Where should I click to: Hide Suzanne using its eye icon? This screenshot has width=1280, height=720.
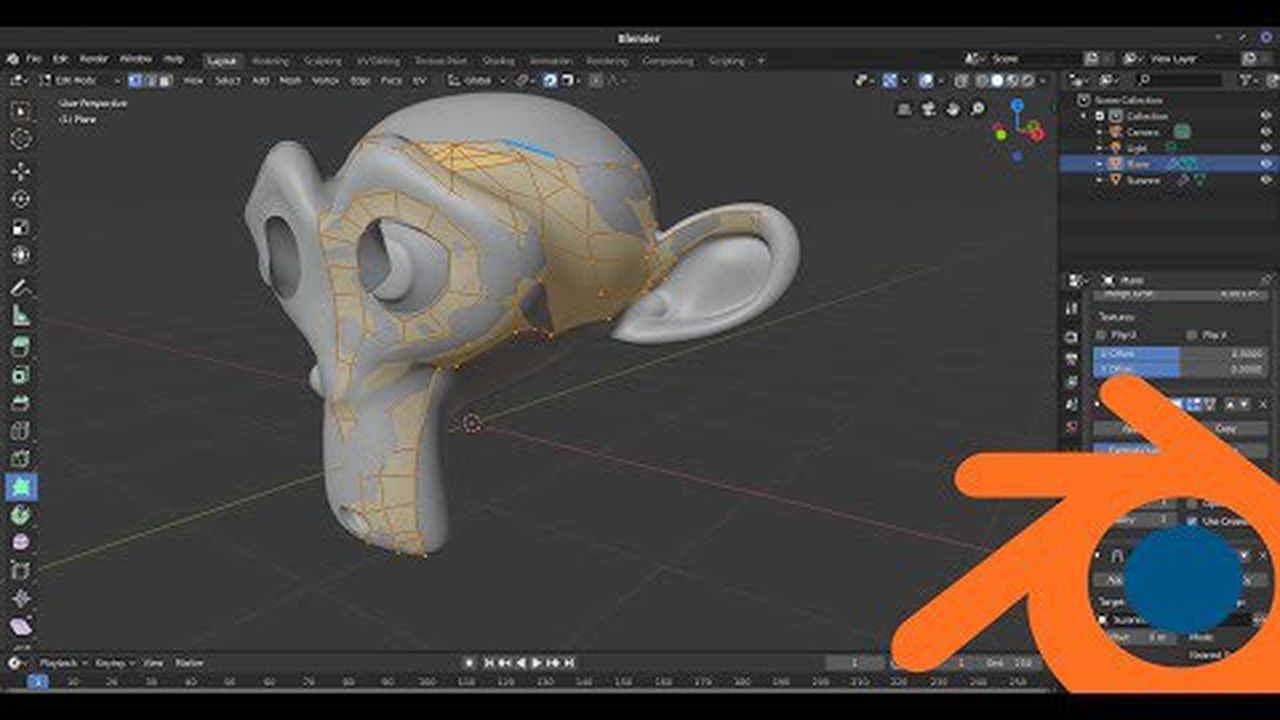coord(1265,179)
